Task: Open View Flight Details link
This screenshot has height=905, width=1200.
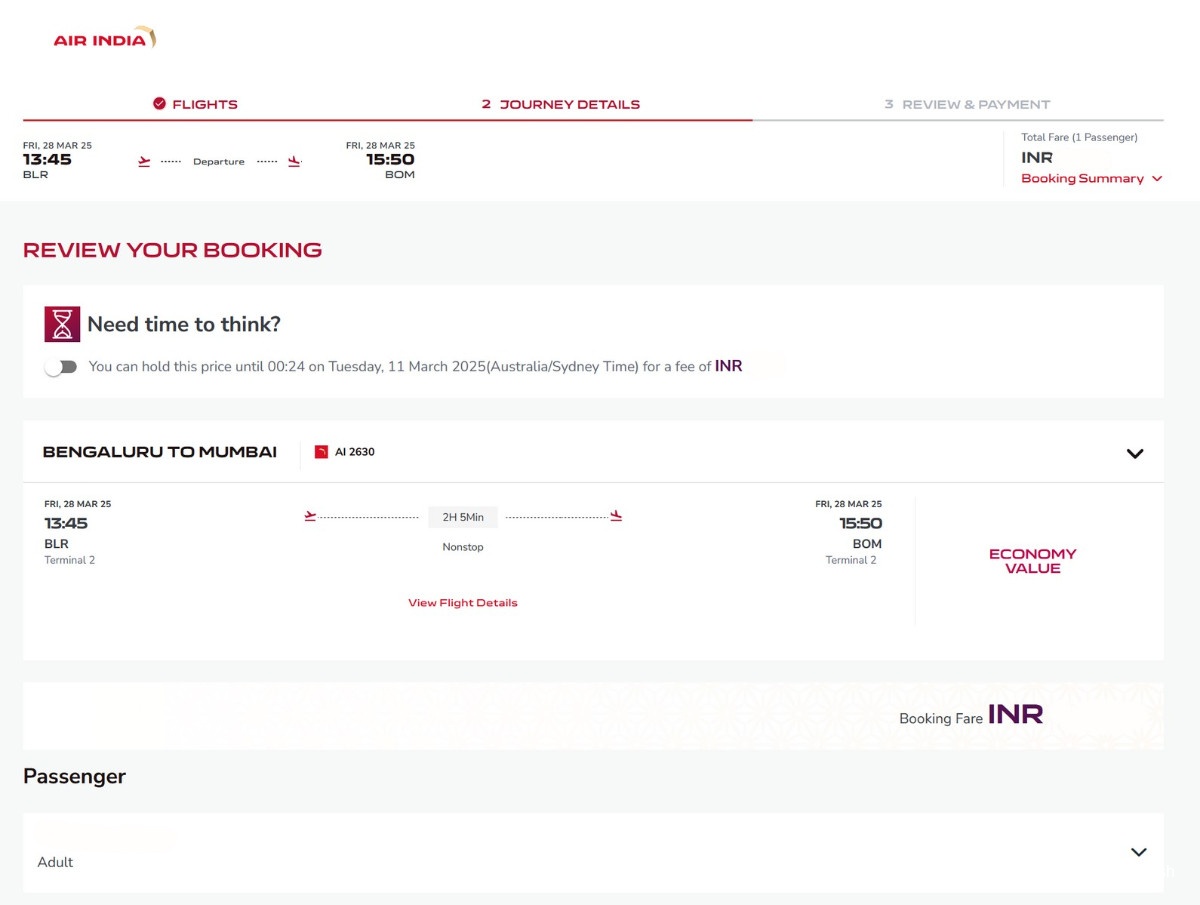Action: click(x=463, y=603)
